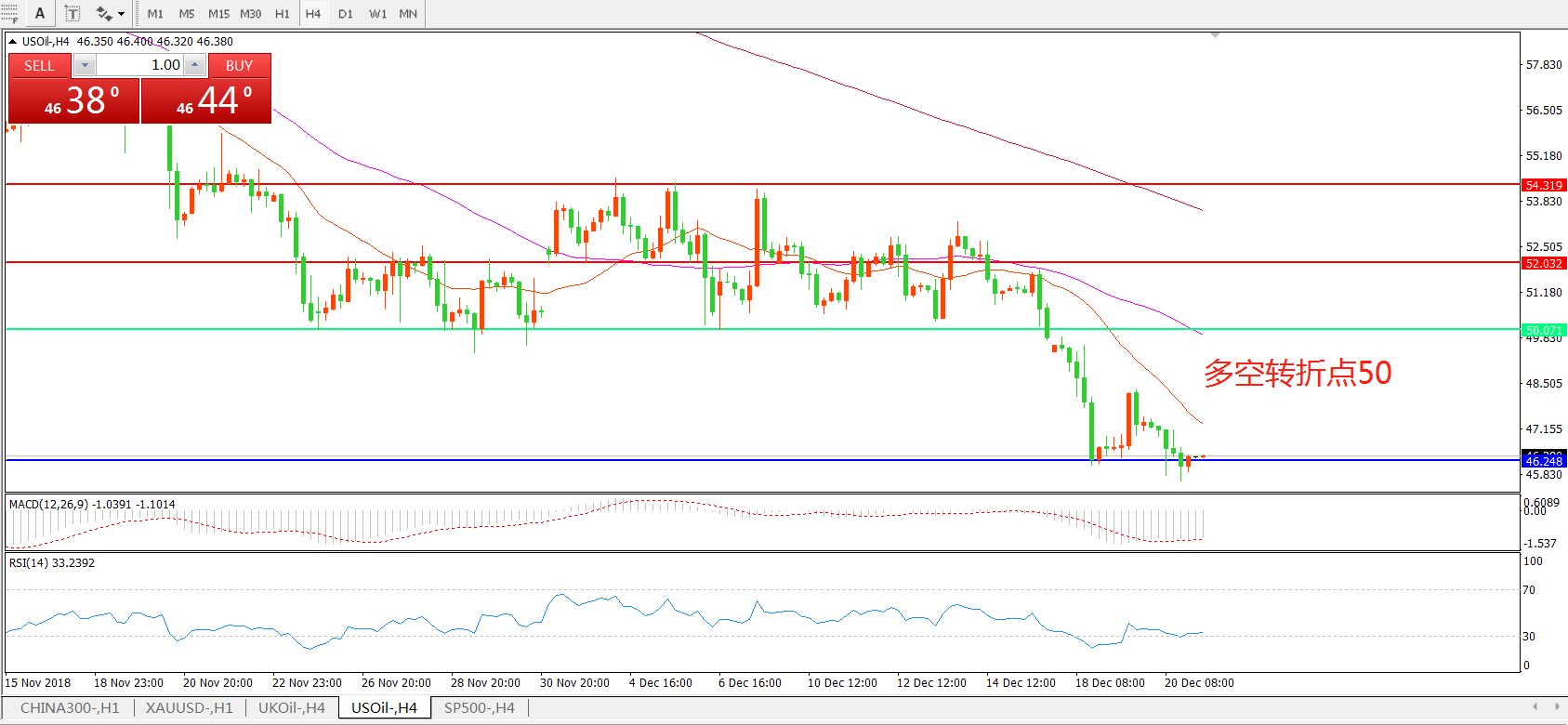Select the H1 timeframe
Viewport: 1568px width, 725px height.
coord(282,14)
